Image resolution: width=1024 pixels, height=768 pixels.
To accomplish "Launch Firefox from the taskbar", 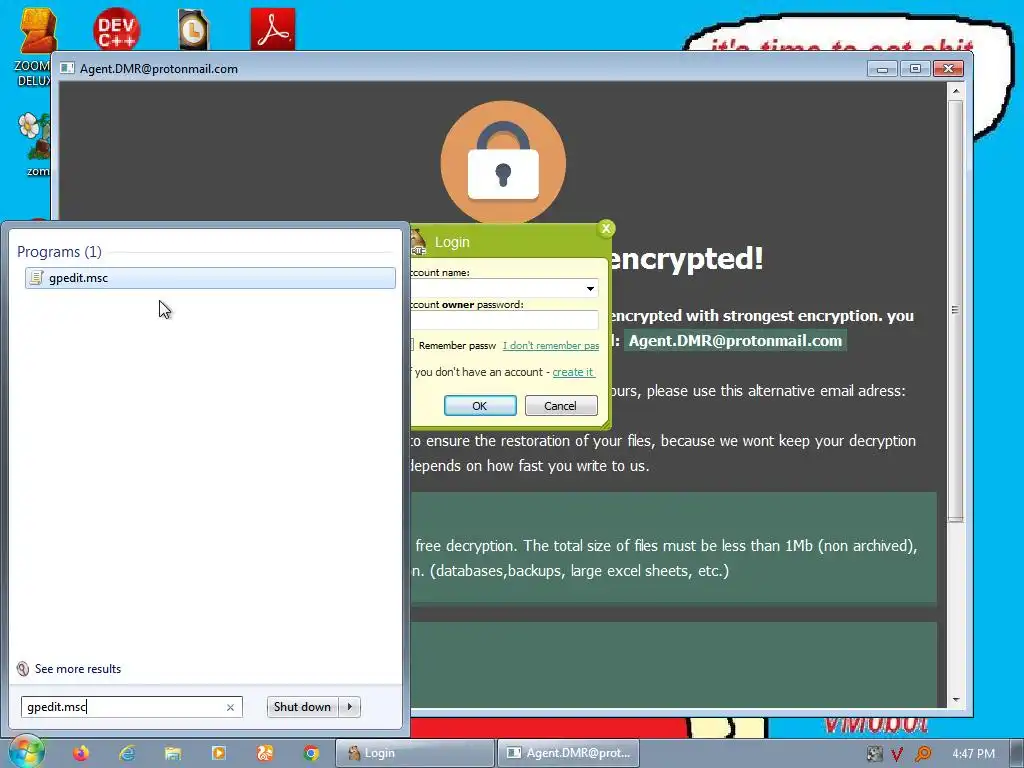I will 81,753.
